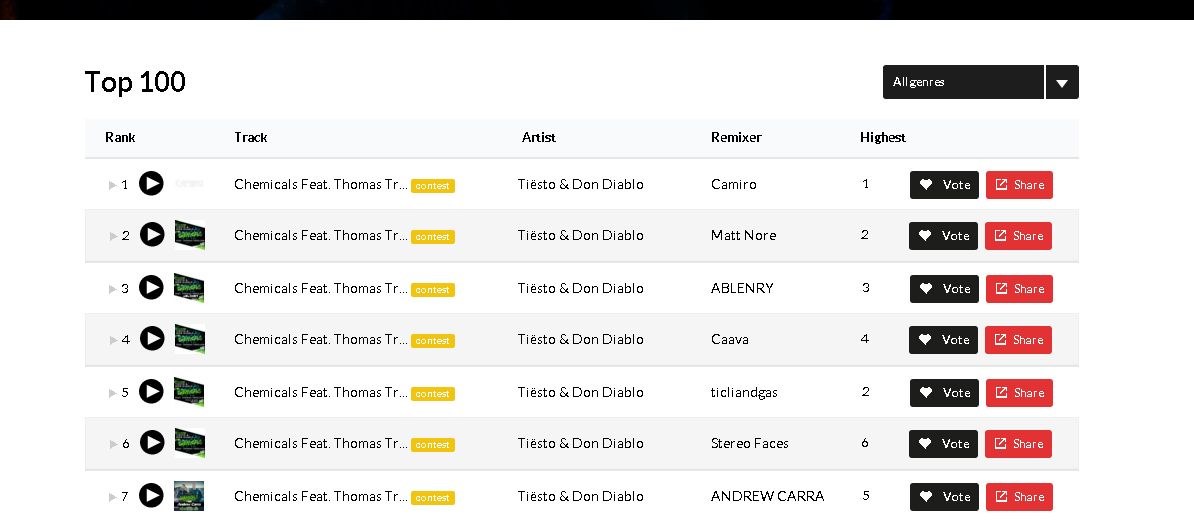The image size is (1194, 520).
Task: Vote for the Camiro remix
Action: click(x=944, y=185)
